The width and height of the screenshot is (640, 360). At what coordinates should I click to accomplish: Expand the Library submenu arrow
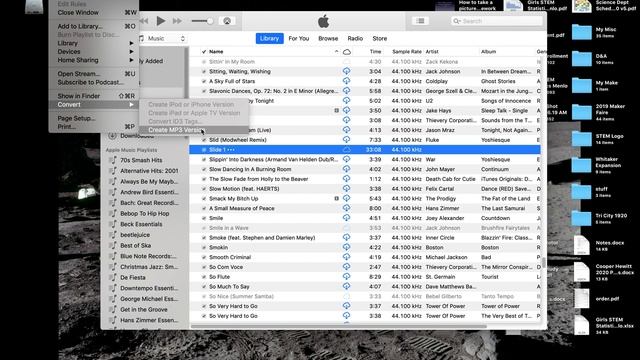point(131,43)
